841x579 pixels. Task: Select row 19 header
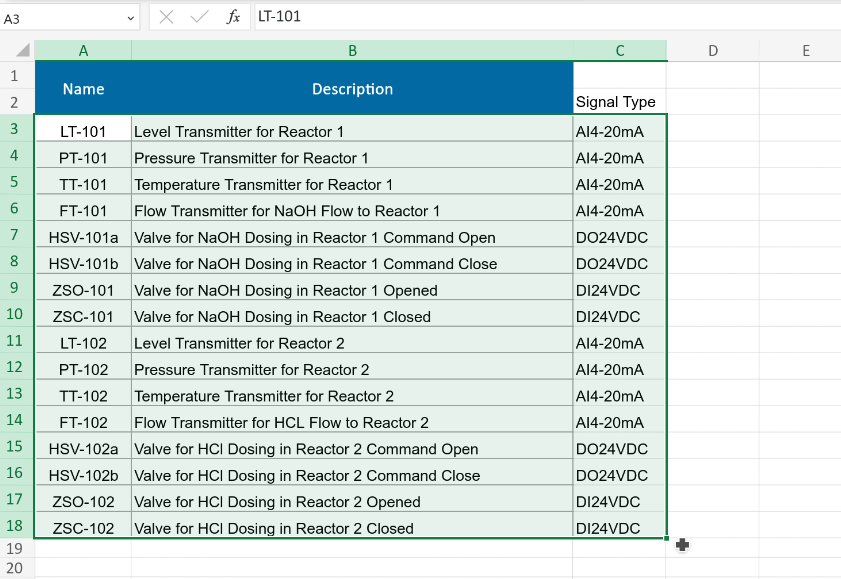(x=15, y=549)
